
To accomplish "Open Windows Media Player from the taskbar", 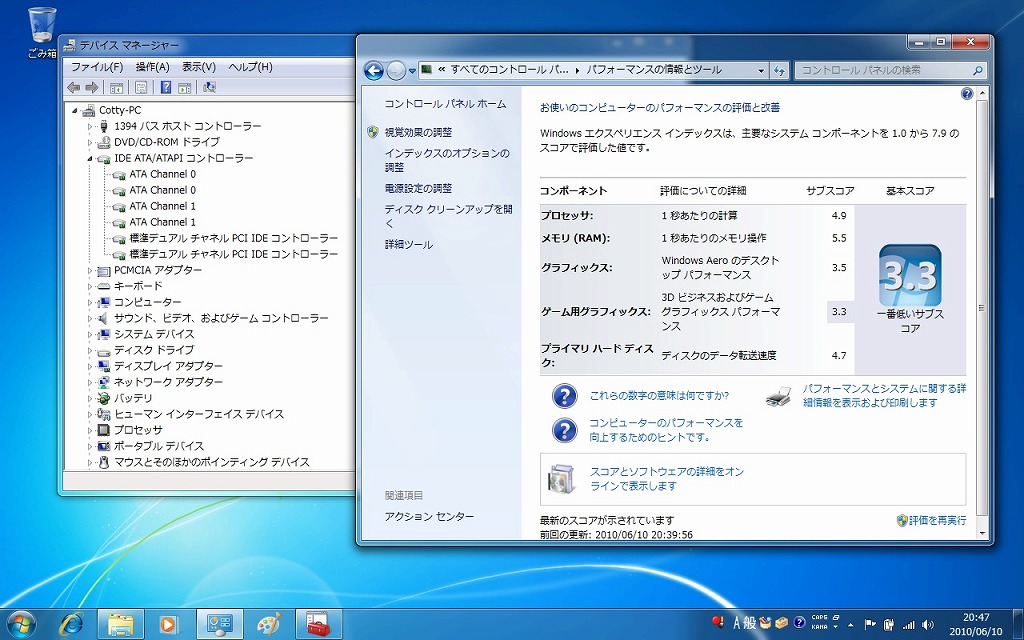I will pos(169,624).
